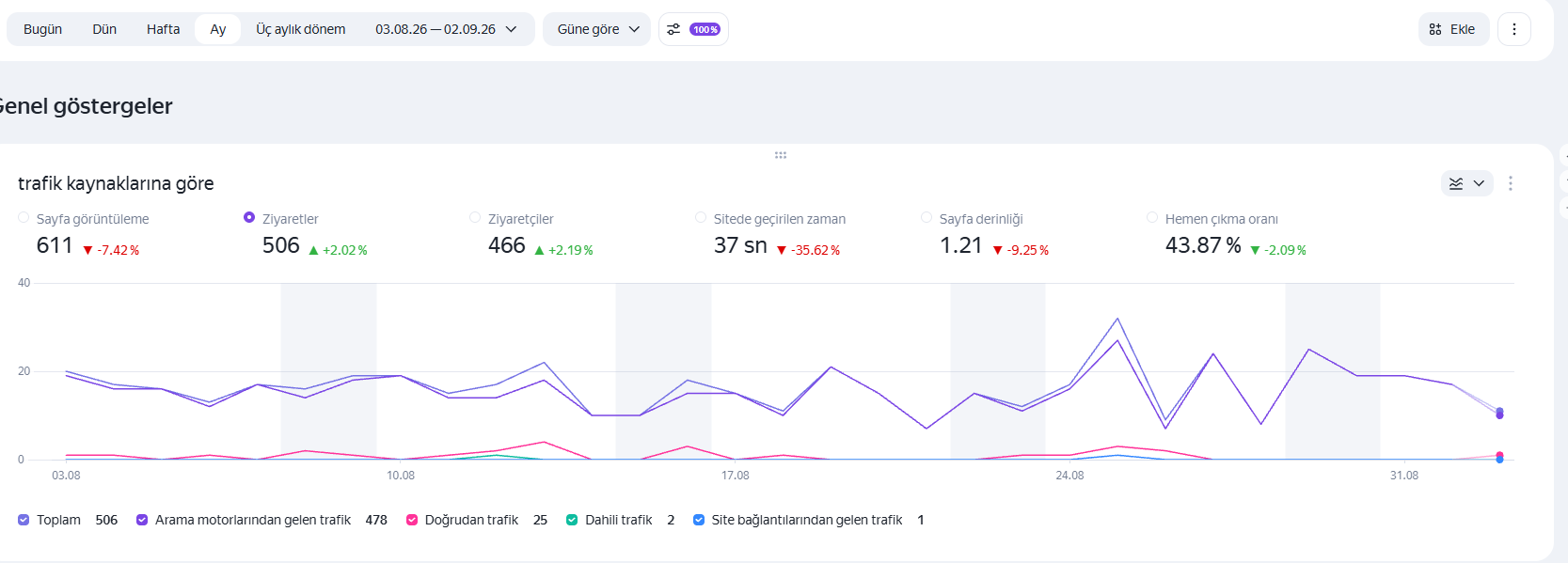Select the Hemen çıkma oranı radio
Screen dimensions: 1568x563
[1152, 217]
